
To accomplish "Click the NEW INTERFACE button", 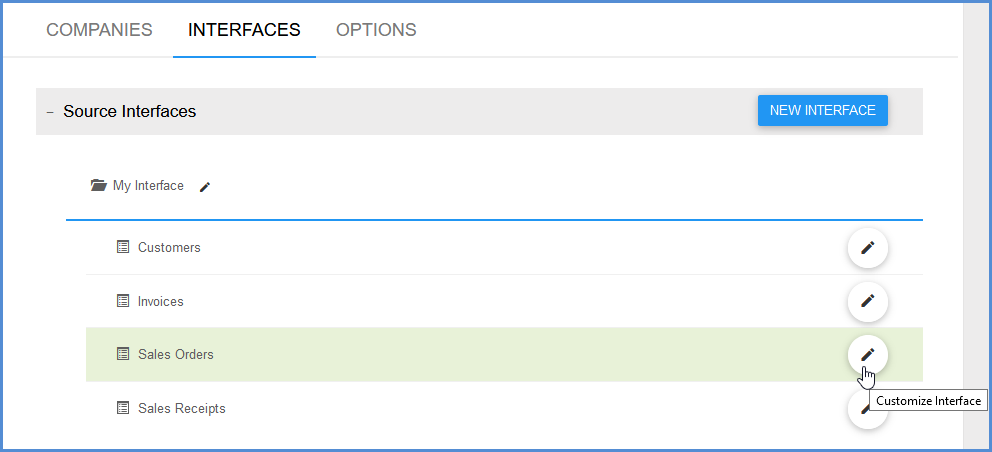I will click(x=822, y=111).
